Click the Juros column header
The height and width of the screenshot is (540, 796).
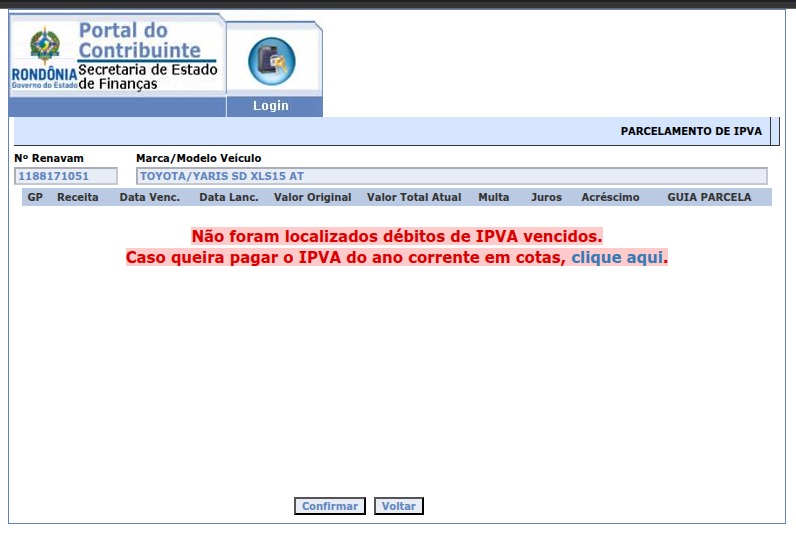click(x=546, y=198)
